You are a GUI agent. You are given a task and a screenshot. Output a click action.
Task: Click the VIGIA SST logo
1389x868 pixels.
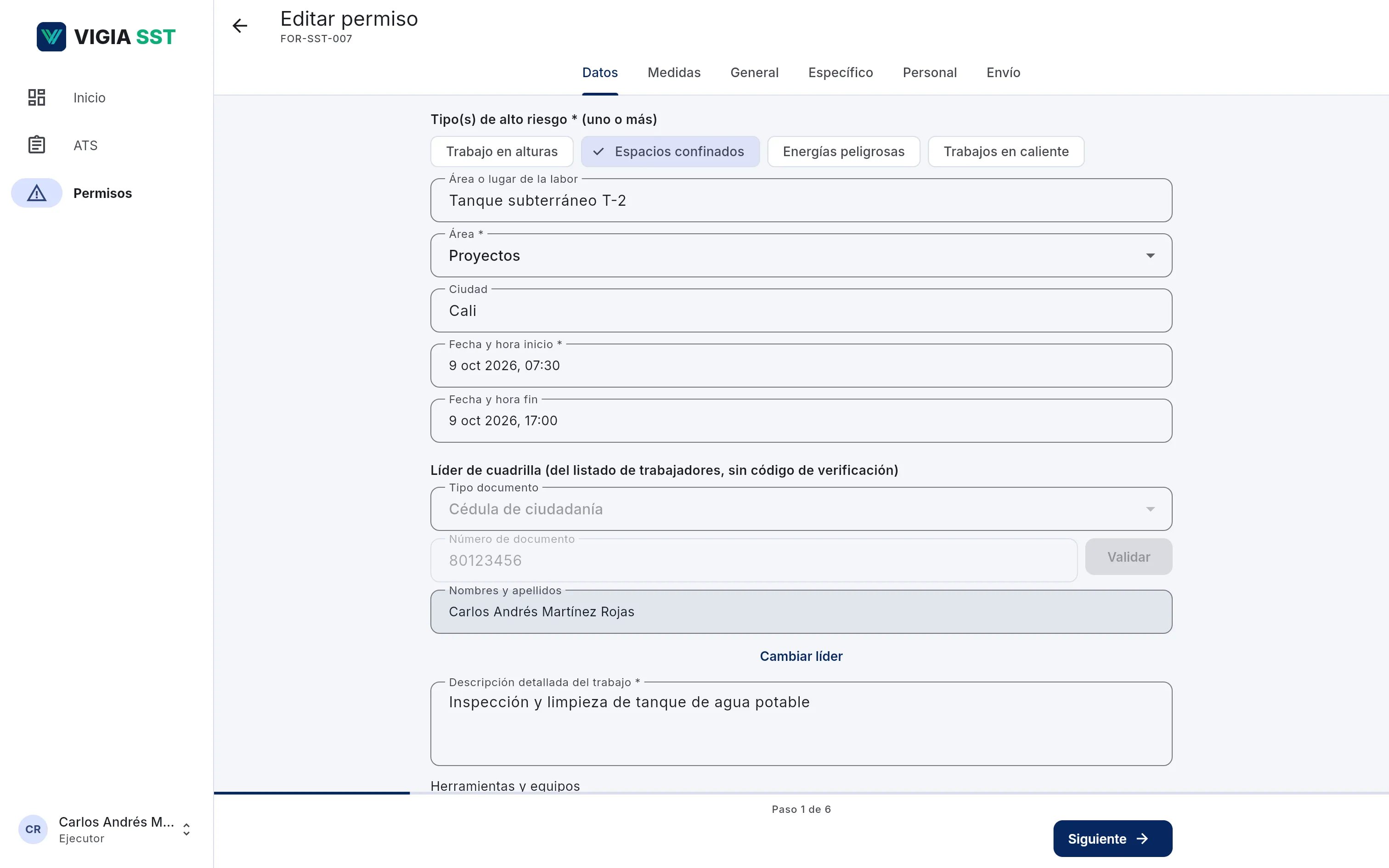coord(106,37)
